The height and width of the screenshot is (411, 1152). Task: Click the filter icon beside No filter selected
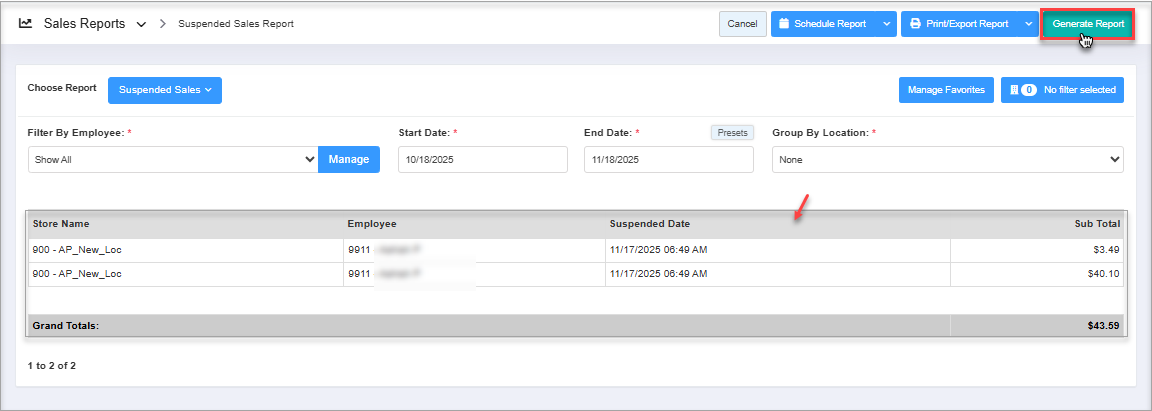tap(1014, 90)
